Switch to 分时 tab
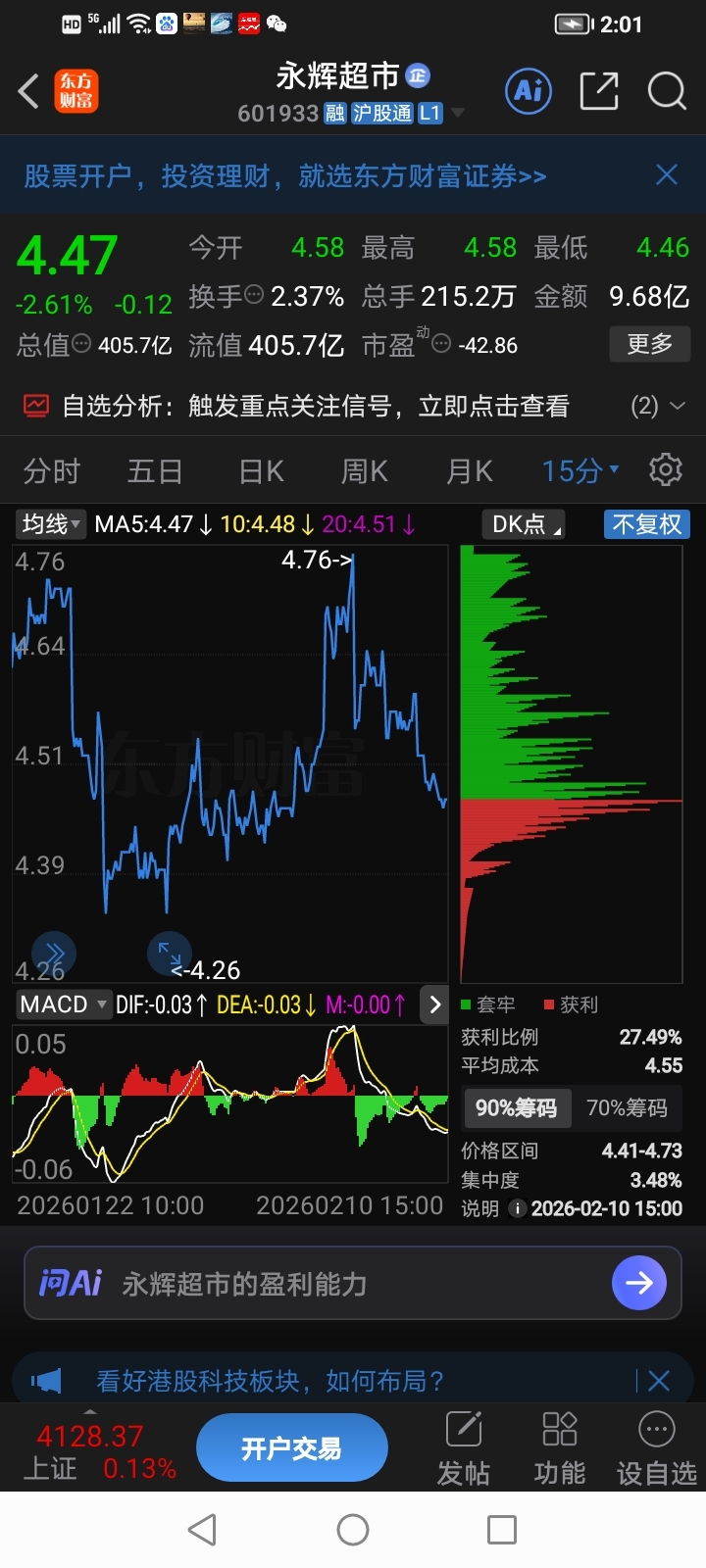The width and height of the screenshot is (706, 1568). pos(51,471)
